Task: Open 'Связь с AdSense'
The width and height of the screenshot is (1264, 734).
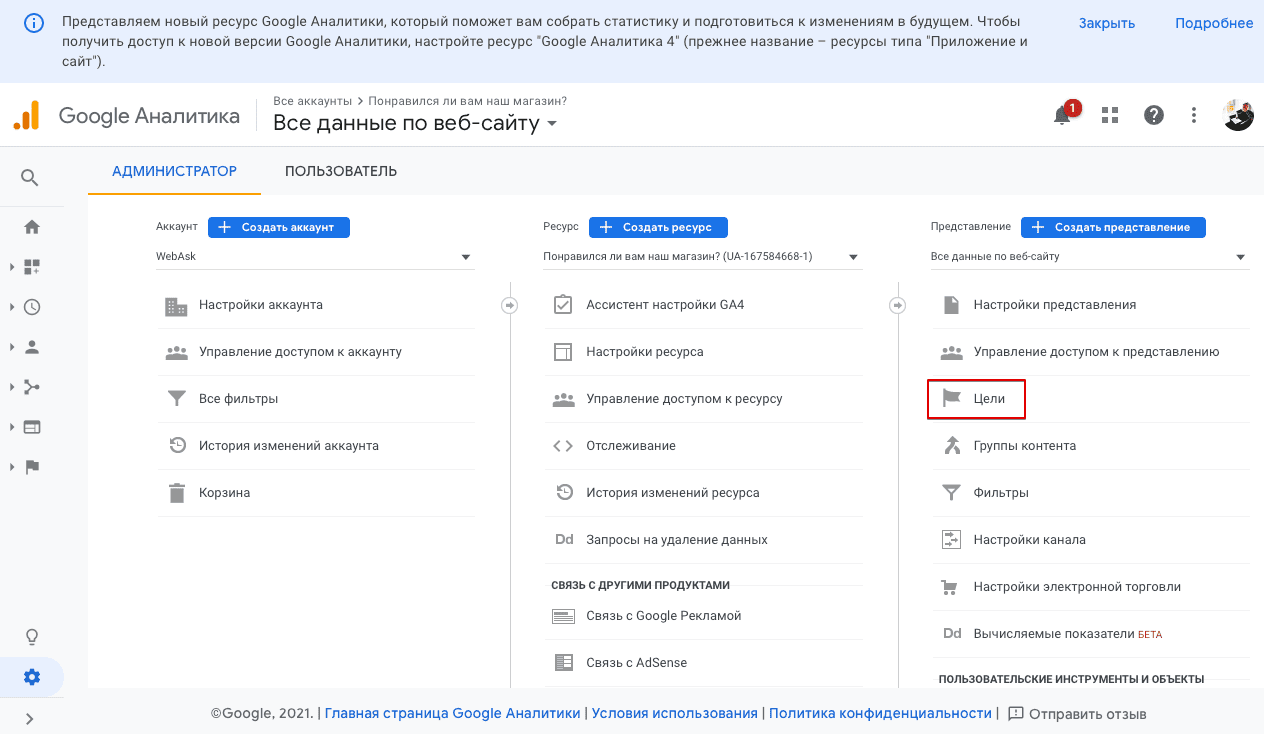Action: click(702, 663)
